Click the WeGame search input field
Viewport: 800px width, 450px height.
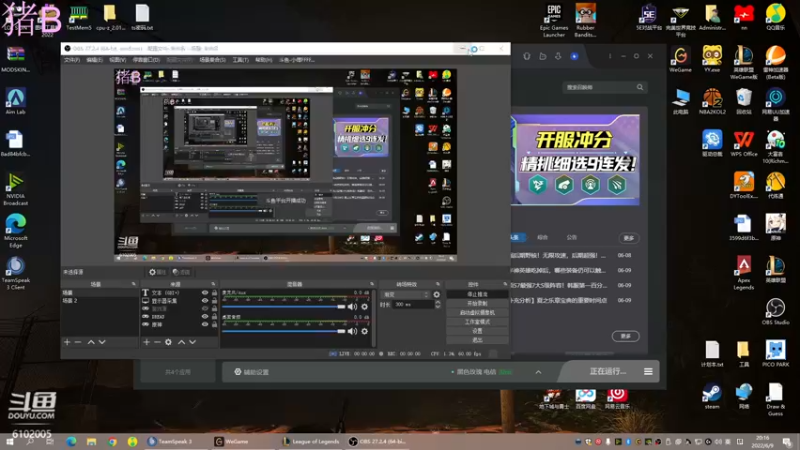599,87
